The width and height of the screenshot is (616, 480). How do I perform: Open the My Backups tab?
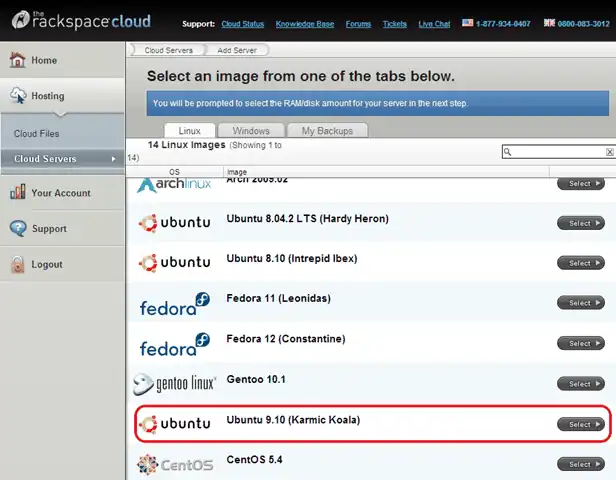point(327,131)
